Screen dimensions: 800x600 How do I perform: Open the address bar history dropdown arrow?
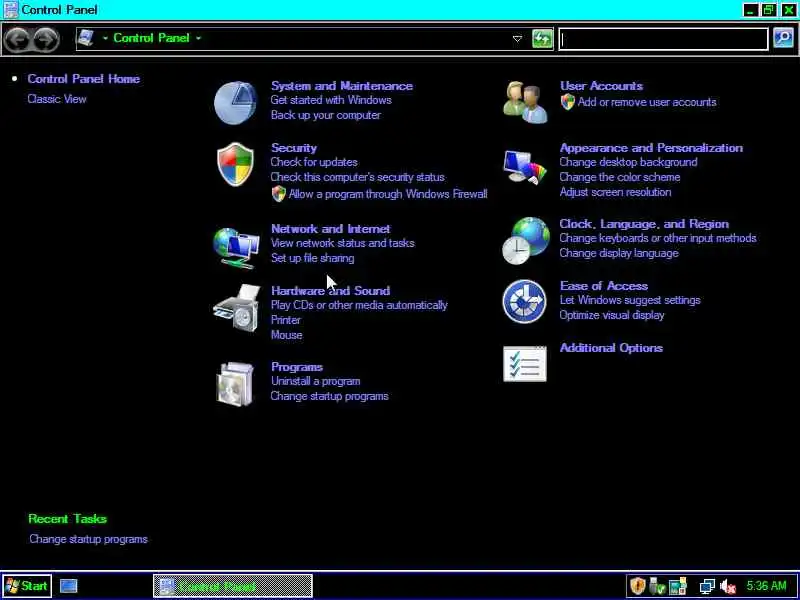click(x=517, y=39)
